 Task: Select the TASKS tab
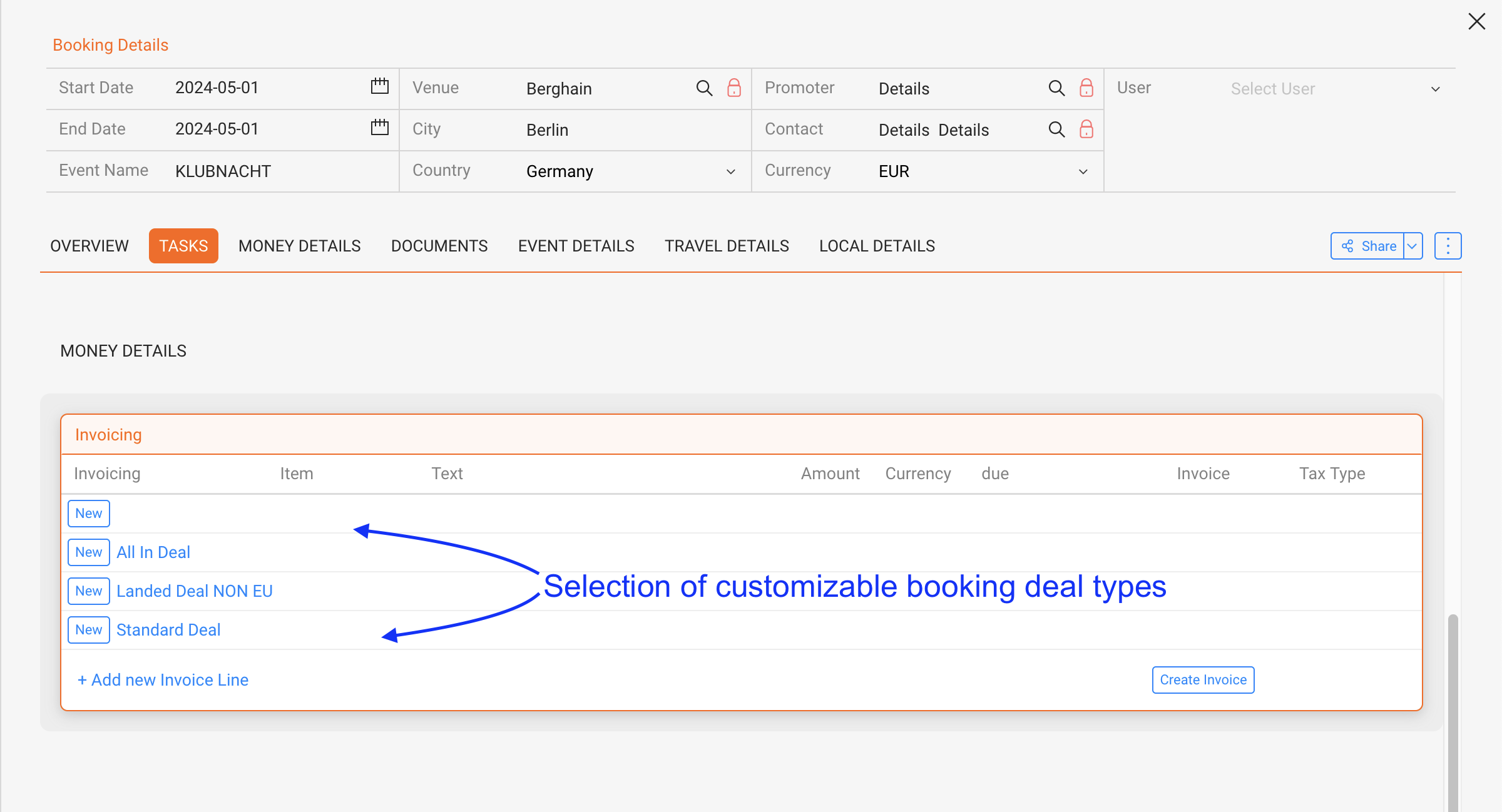pos(183,246)
